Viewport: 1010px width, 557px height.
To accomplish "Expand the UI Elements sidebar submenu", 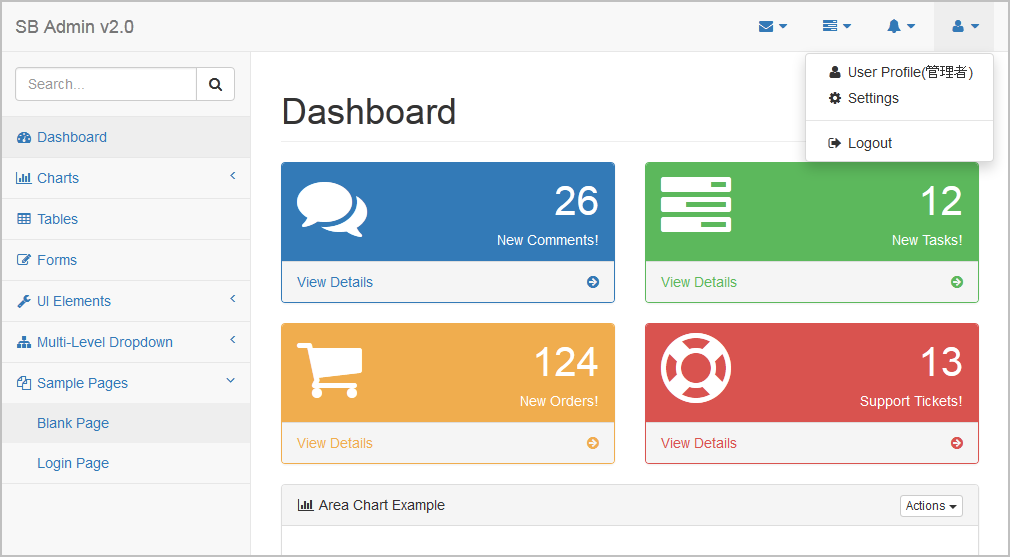I will point(126,301).
